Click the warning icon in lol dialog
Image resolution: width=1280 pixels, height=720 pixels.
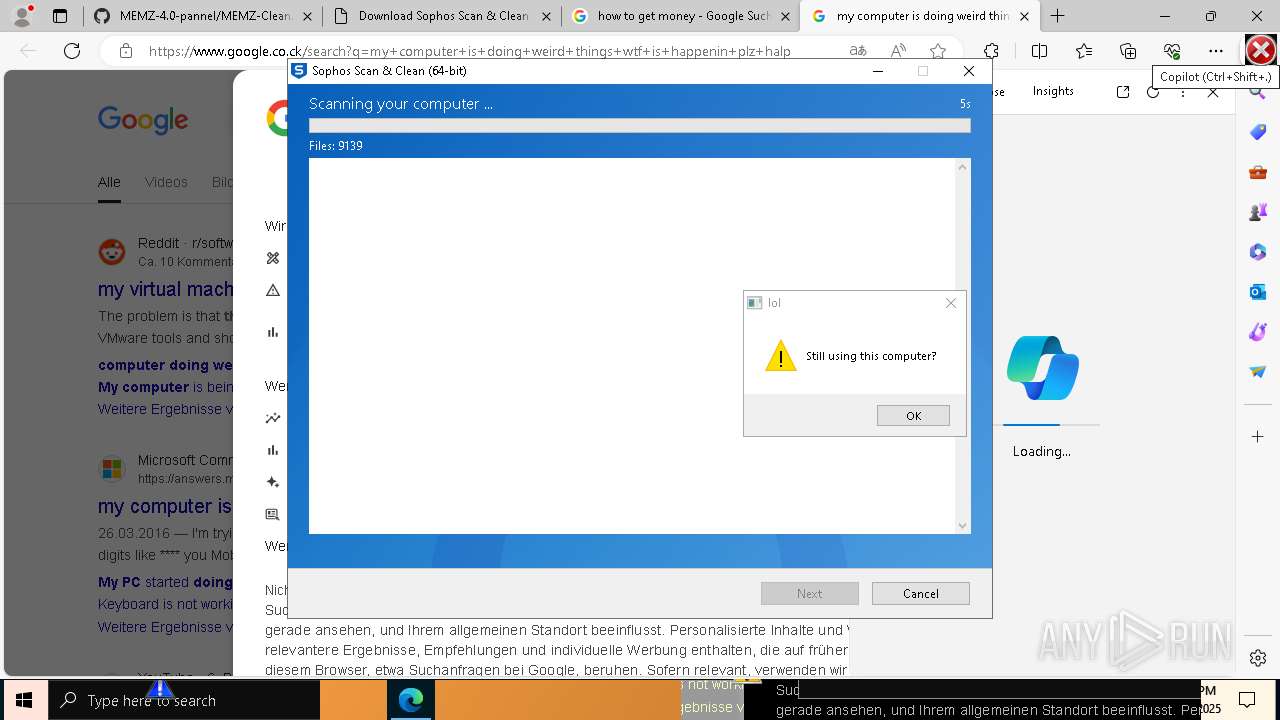pyautogui.click(x=781, y=356)
